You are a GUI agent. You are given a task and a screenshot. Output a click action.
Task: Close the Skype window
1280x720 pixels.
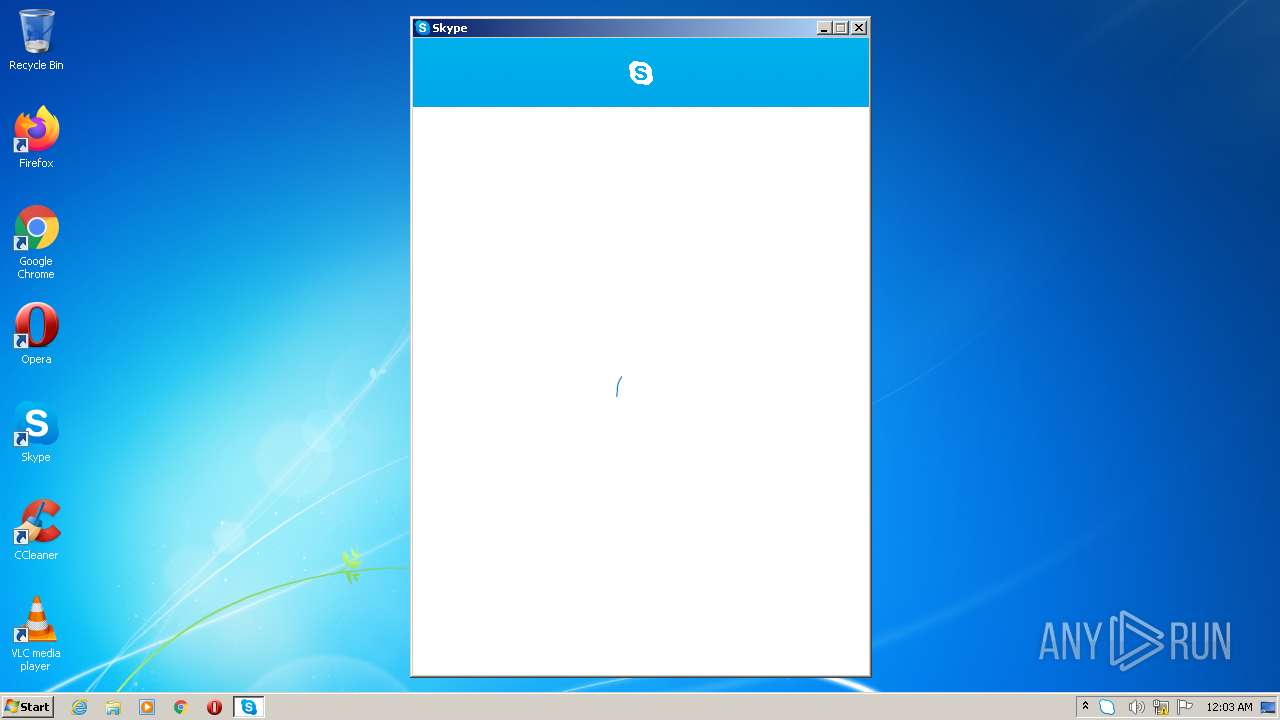859,28
